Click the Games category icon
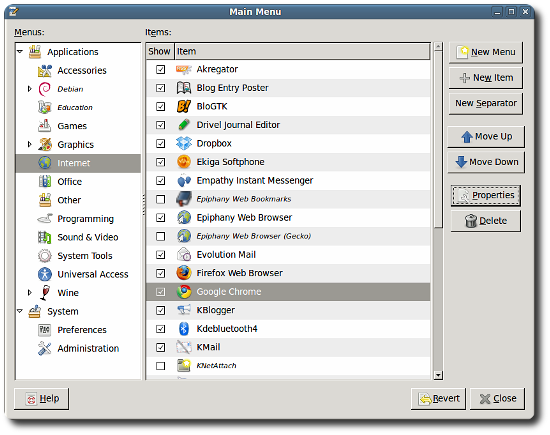The width and height of the screenshot is (550, 435). (45, 126)
